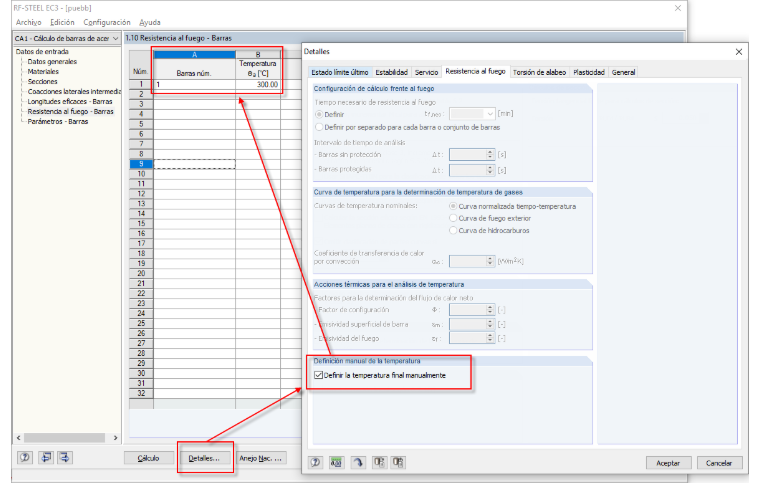This screenshot has width=760, height=483.
Task: Click load saved settings icon in Detalles
Action: (x=379, y=462)
